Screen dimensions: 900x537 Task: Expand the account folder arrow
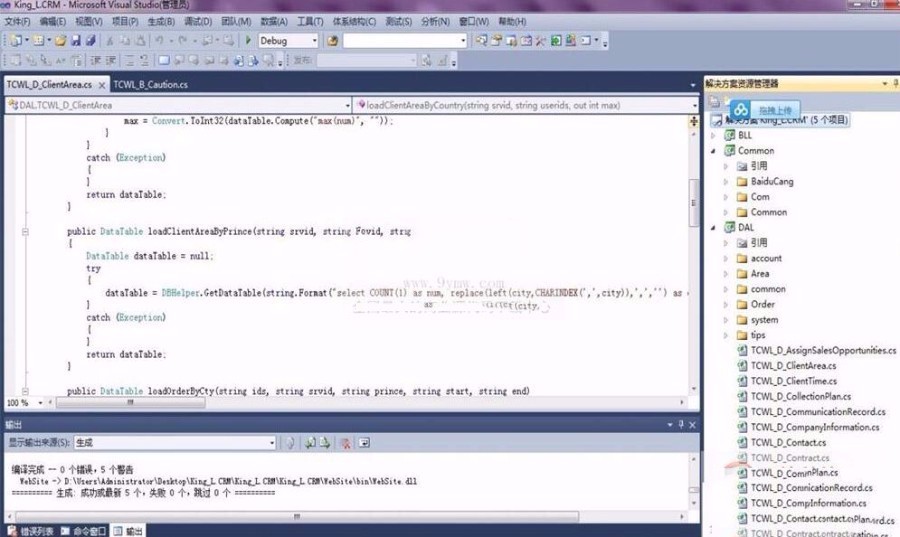(726, 259)
